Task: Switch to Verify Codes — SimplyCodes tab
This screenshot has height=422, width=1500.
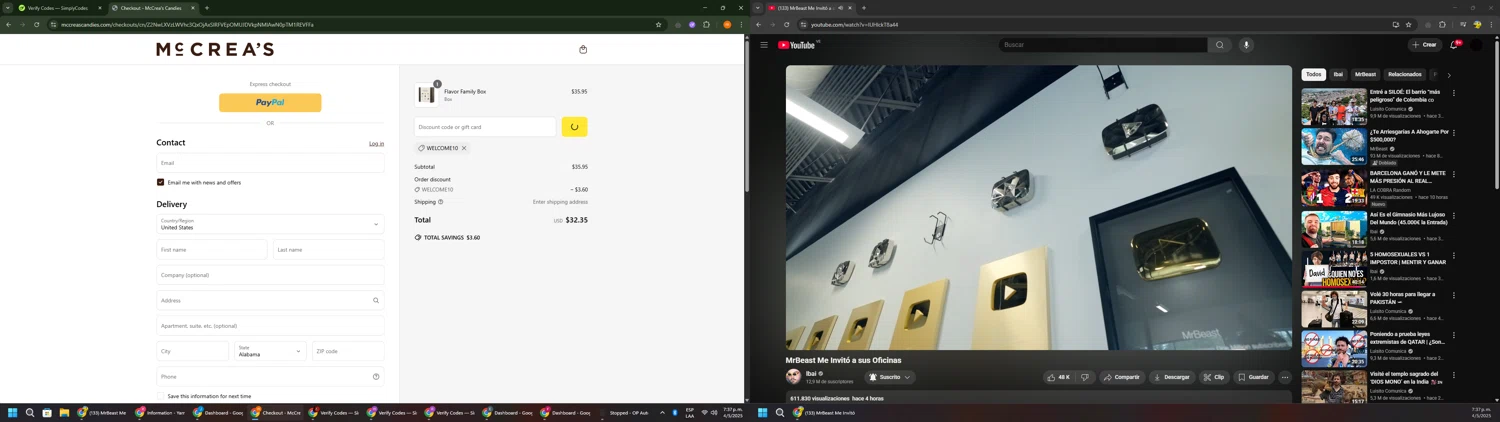Action: [60, 8]
